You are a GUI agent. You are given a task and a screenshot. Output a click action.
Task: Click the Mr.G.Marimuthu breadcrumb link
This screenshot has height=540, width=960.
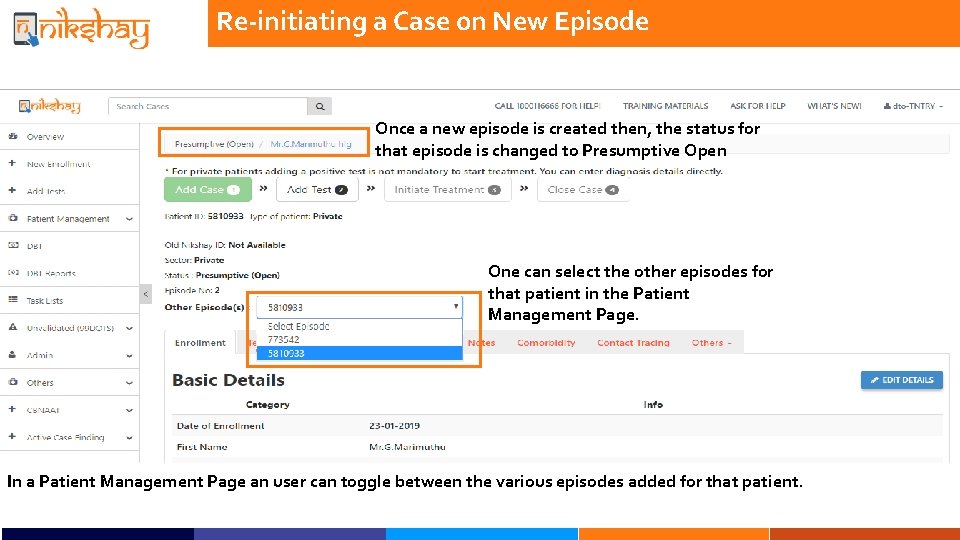tap(311, 144)
